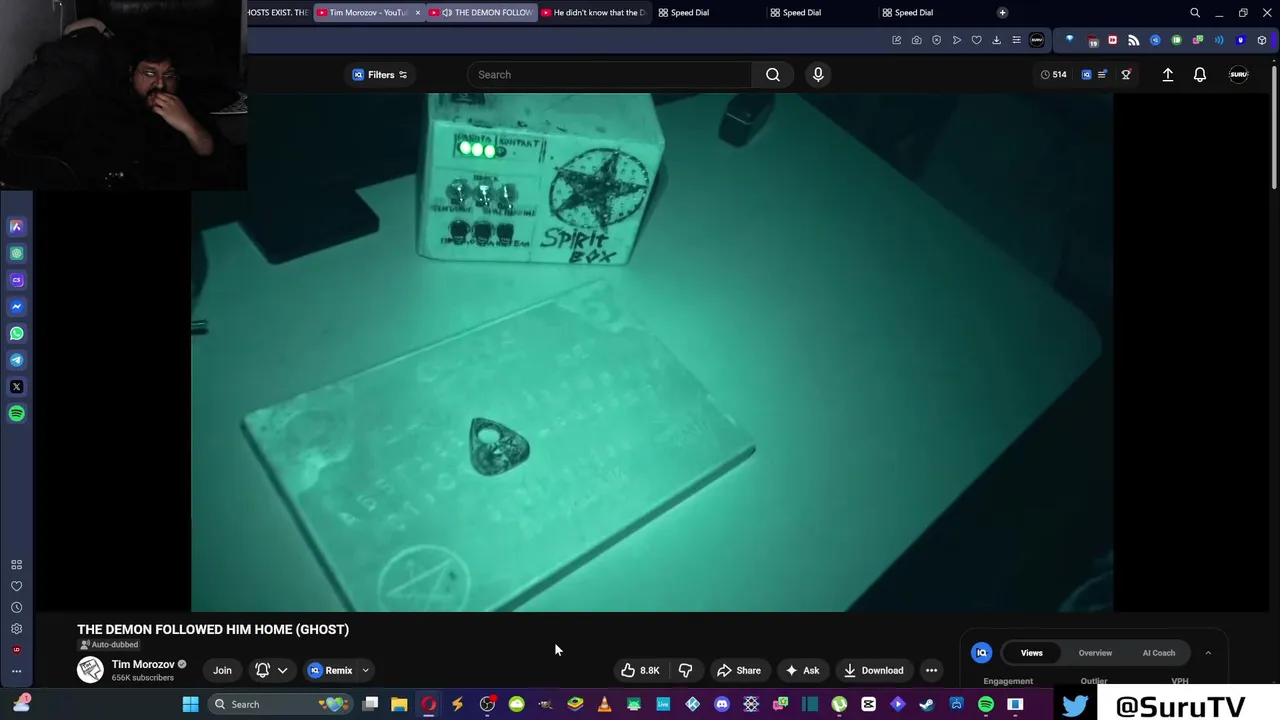Screen dimensions: 1280x720
Task: Click the vidIQ logo icon in panel
Action: pos(981,653)
